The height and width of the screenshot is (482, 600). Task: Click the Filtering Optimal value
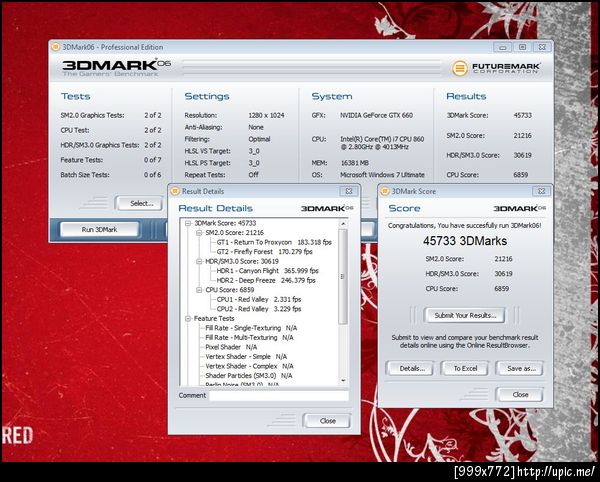(x=259, y=139)
